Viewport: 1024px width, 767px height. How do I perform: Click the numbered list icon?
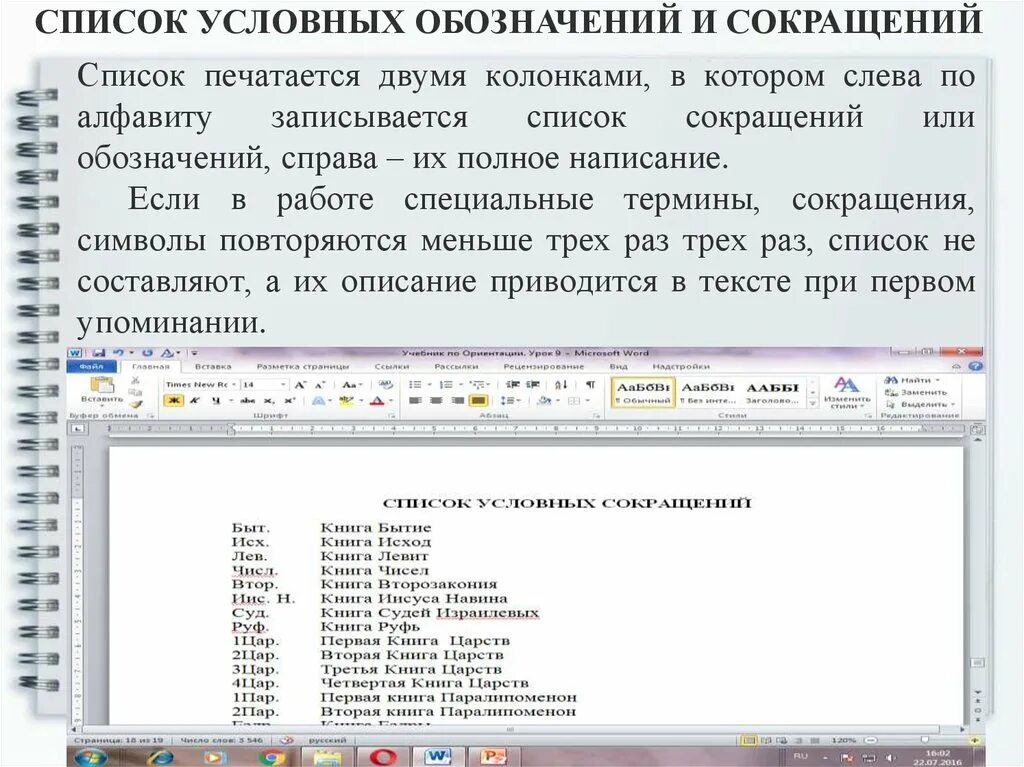click(445, 384)
